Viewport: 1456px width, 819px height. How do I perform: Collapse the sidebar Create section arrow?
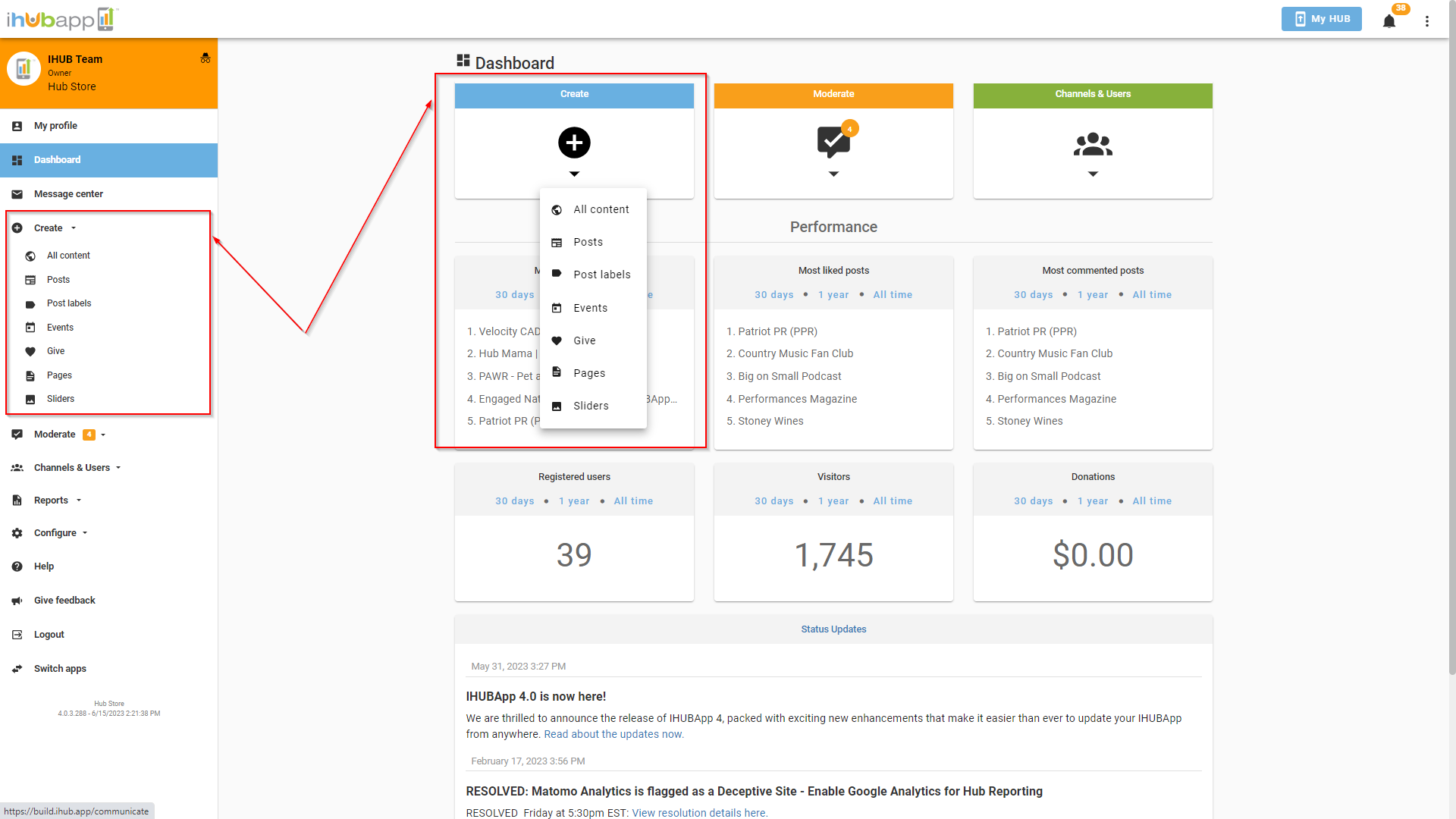[74, 228]
